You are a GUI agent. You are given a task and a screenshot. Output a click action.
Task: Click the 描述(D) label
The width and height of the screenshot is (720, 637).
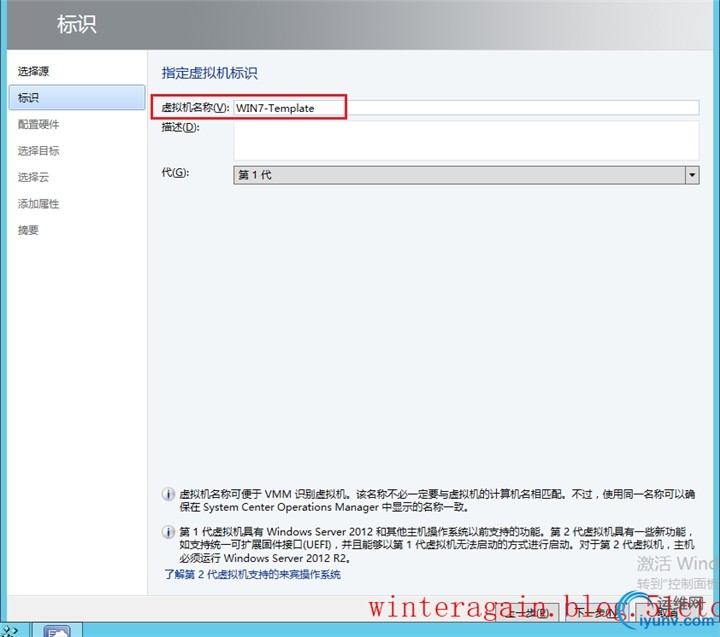tap(180, 127)
